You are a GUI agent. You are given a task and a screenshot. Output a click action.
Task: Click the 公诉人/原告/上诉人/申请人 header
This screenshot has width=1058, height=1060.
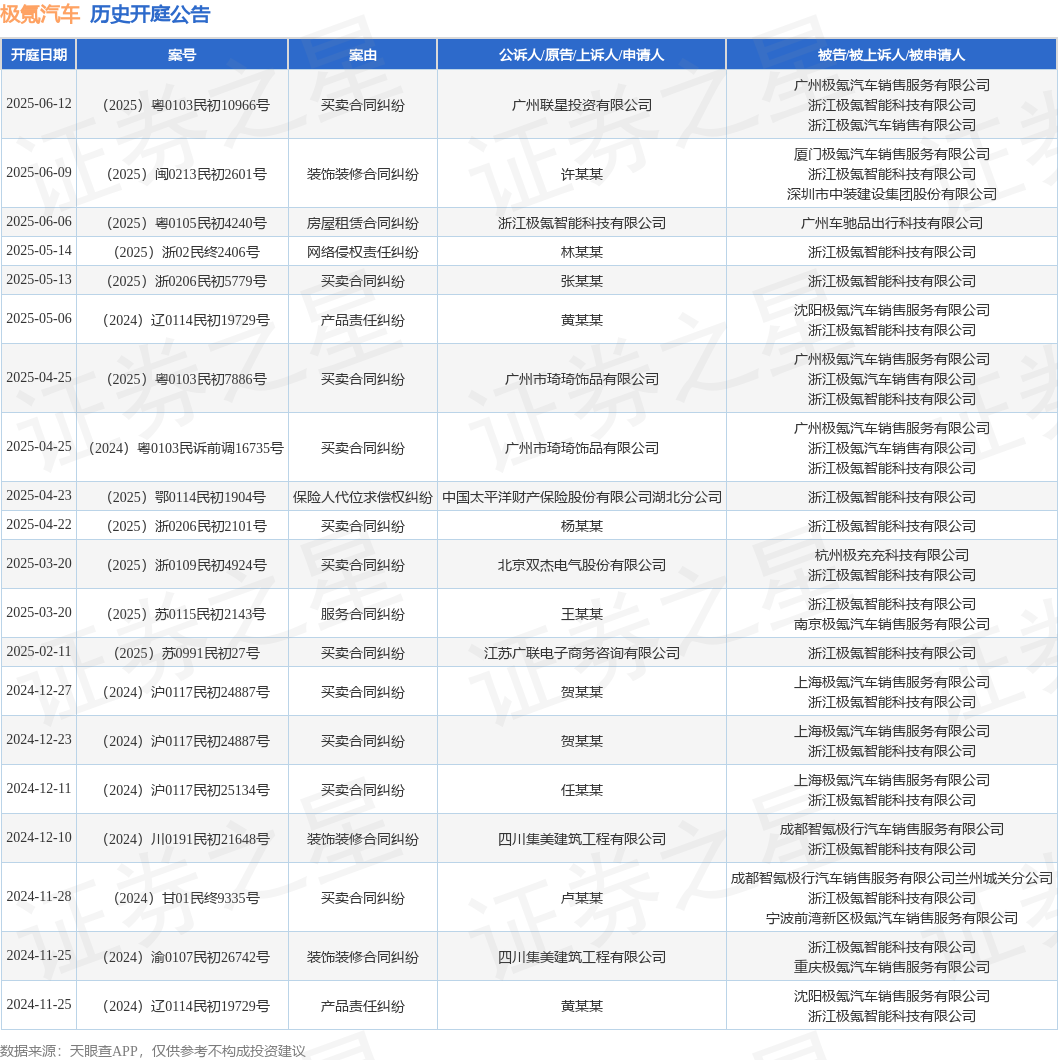pos(581,55)
